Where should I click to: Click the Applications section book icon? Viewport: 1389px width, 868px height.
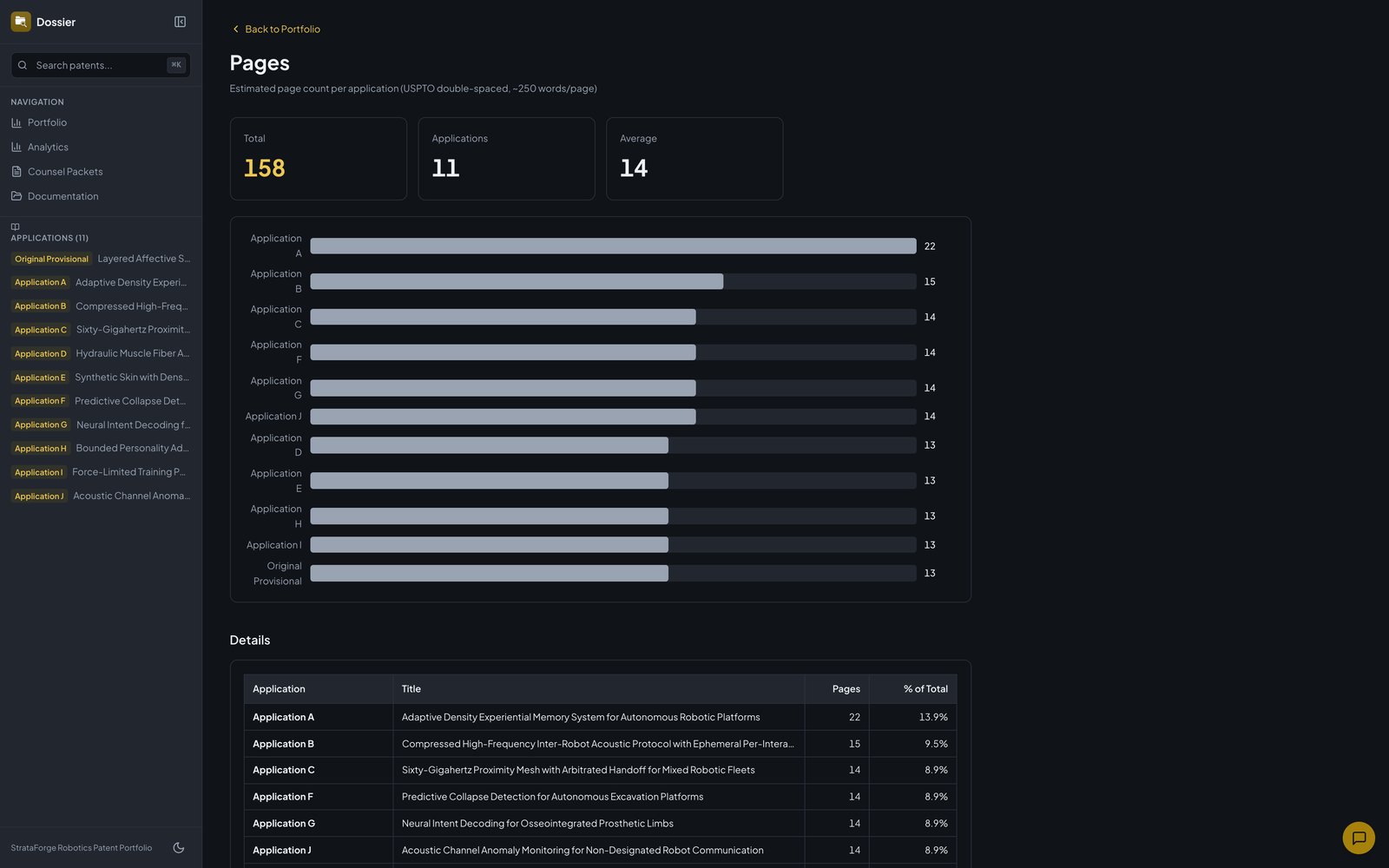(x=15, y=227)
